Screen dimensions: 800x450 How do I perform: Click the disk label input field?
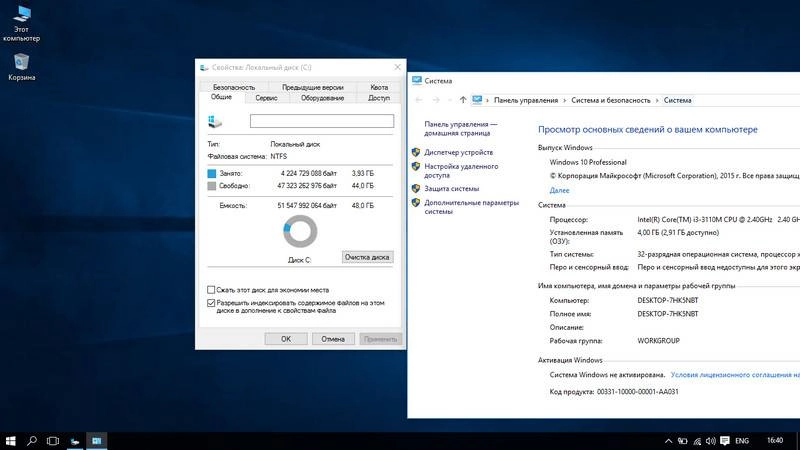pyautogui.click(x=321, y=121)
